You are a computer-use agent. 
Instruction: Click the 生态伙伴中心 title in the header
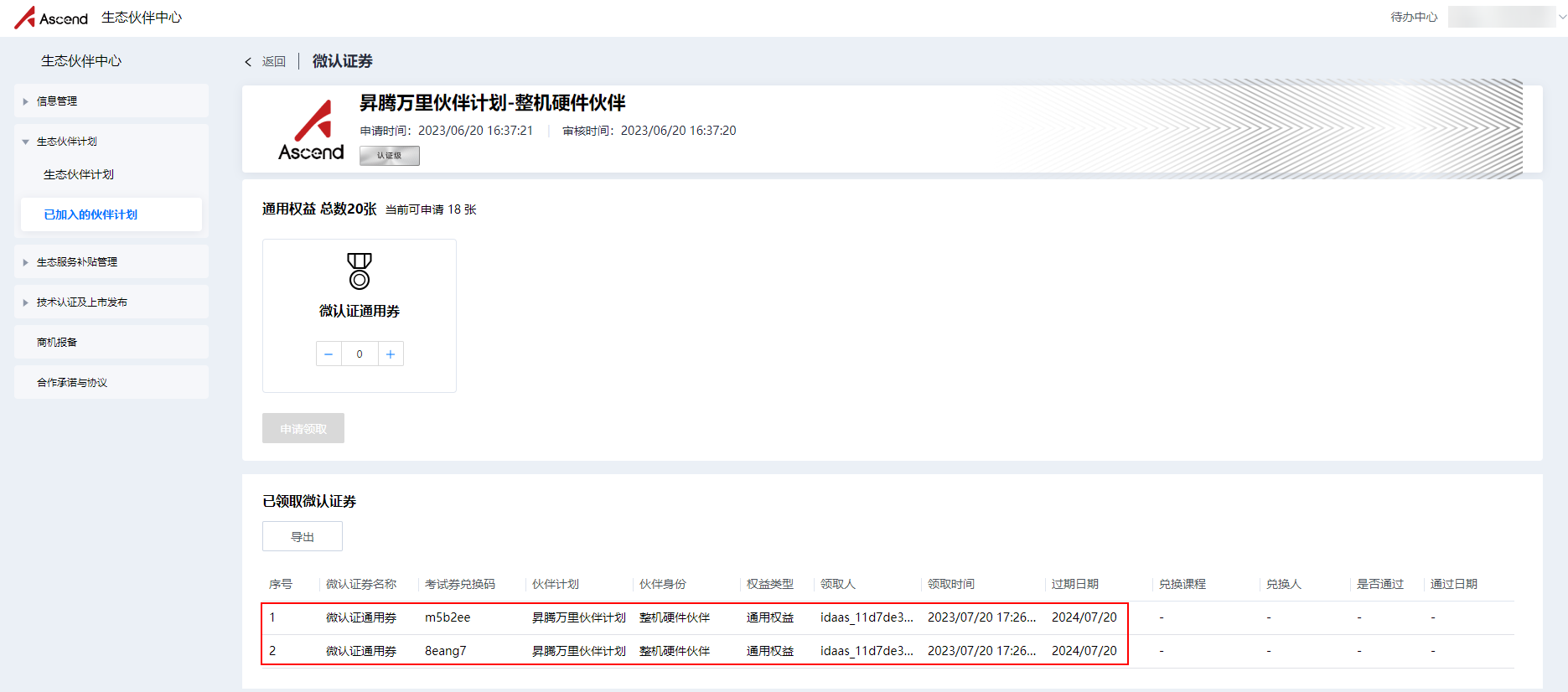coord(142,18)
